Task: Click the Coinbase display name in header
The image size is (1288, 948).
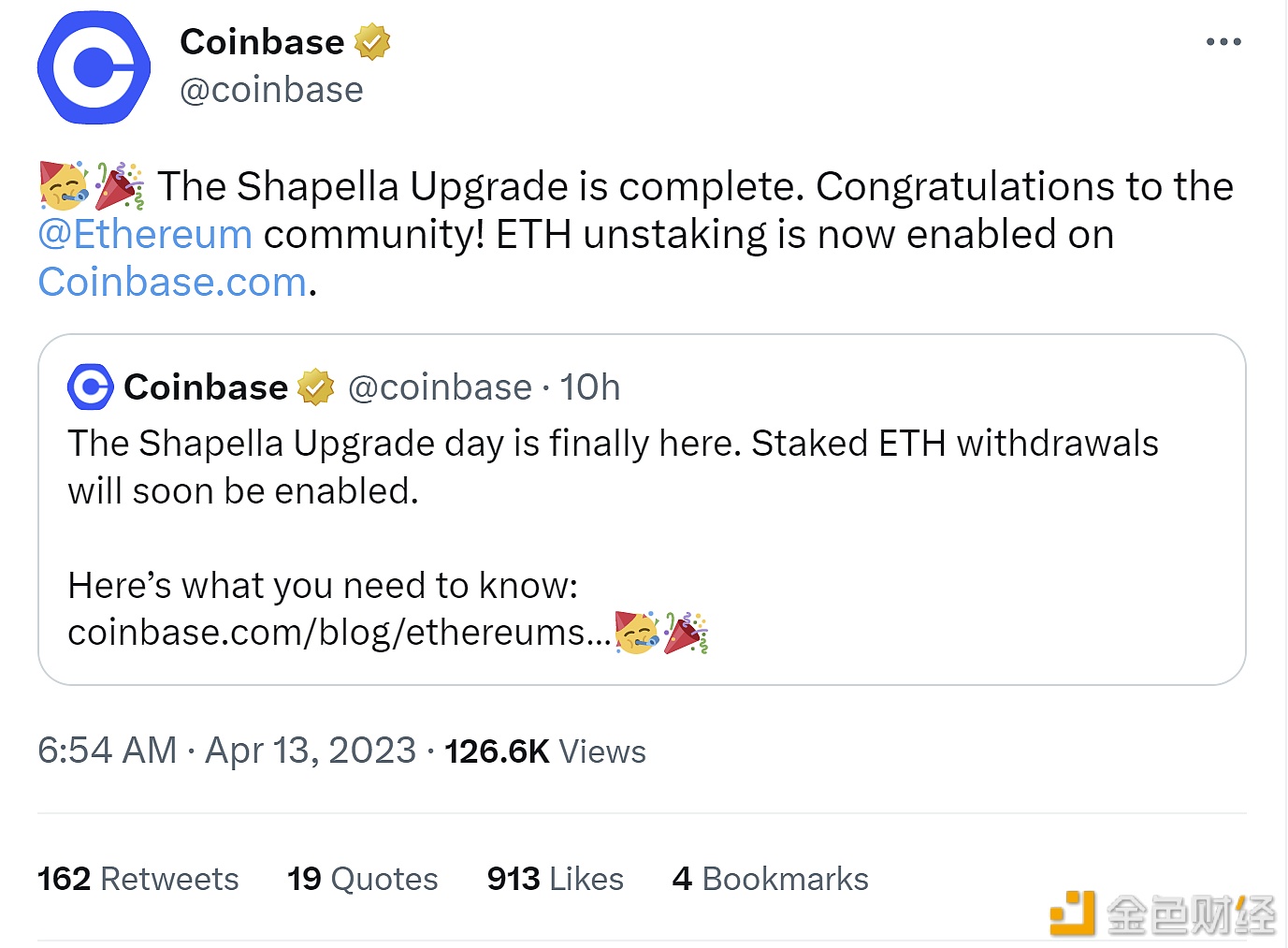Action: (x=262, y=42)
